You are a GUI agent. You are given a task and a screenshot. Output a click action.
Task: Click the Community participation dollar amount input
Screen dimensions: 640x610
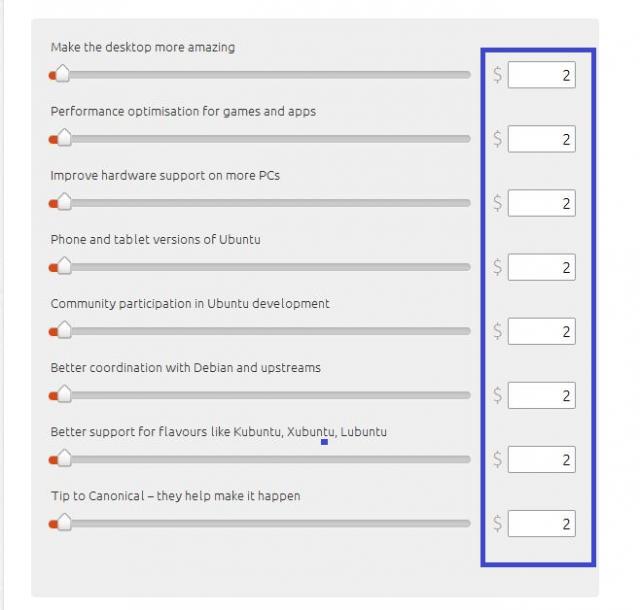[x=541, y=331]
